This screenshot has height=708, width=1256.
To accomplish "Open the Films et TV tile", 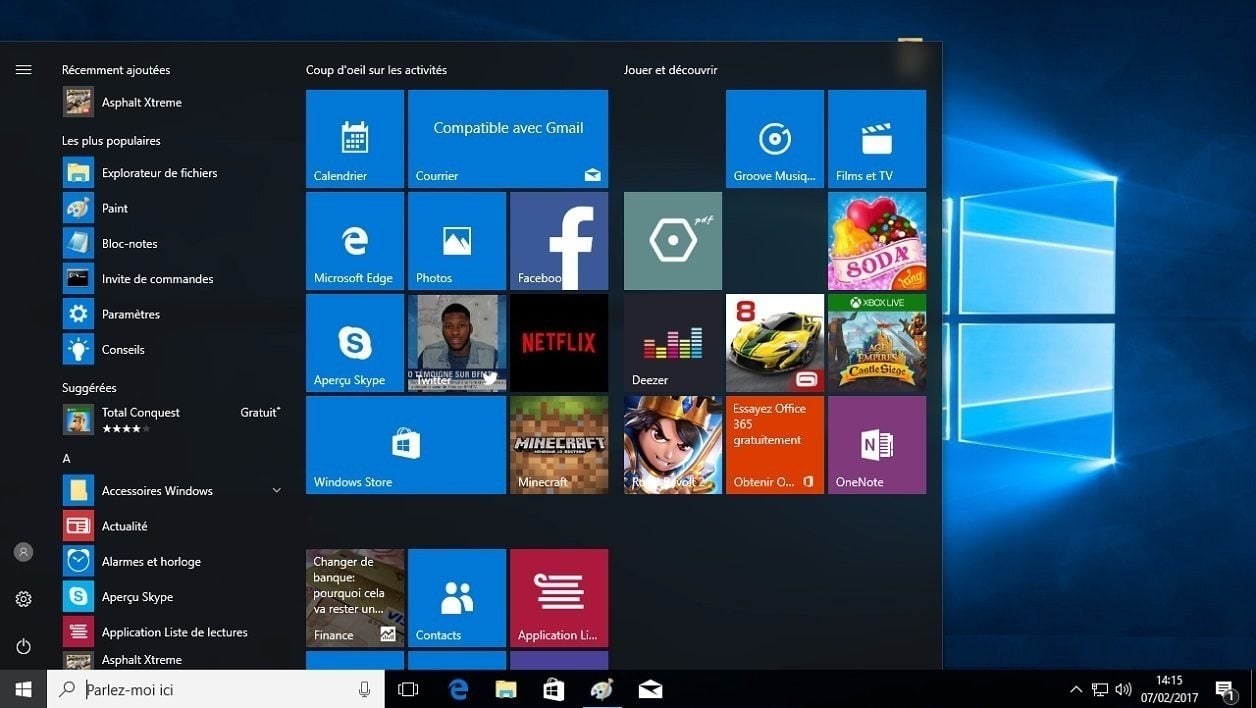I will tap(877, 139).
